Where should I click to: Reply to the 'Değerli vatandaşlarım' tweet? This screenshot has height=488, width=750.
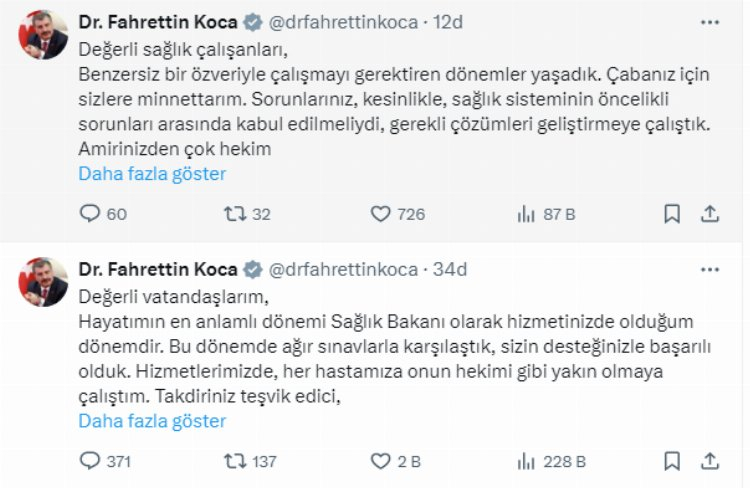click(90, 461)
